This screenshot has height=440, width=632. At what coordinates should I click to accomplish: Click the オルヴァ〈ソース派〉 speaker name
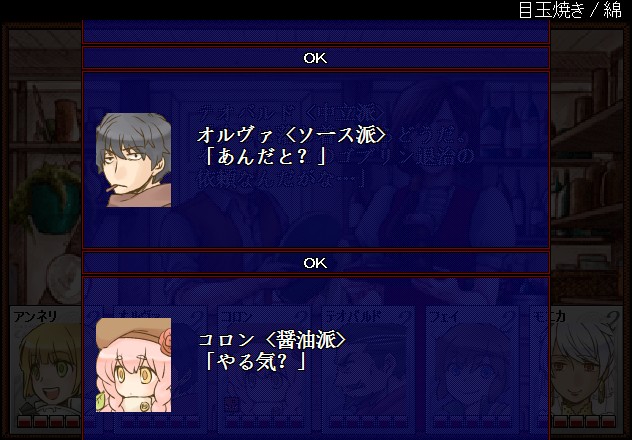[x=292, y=135]
